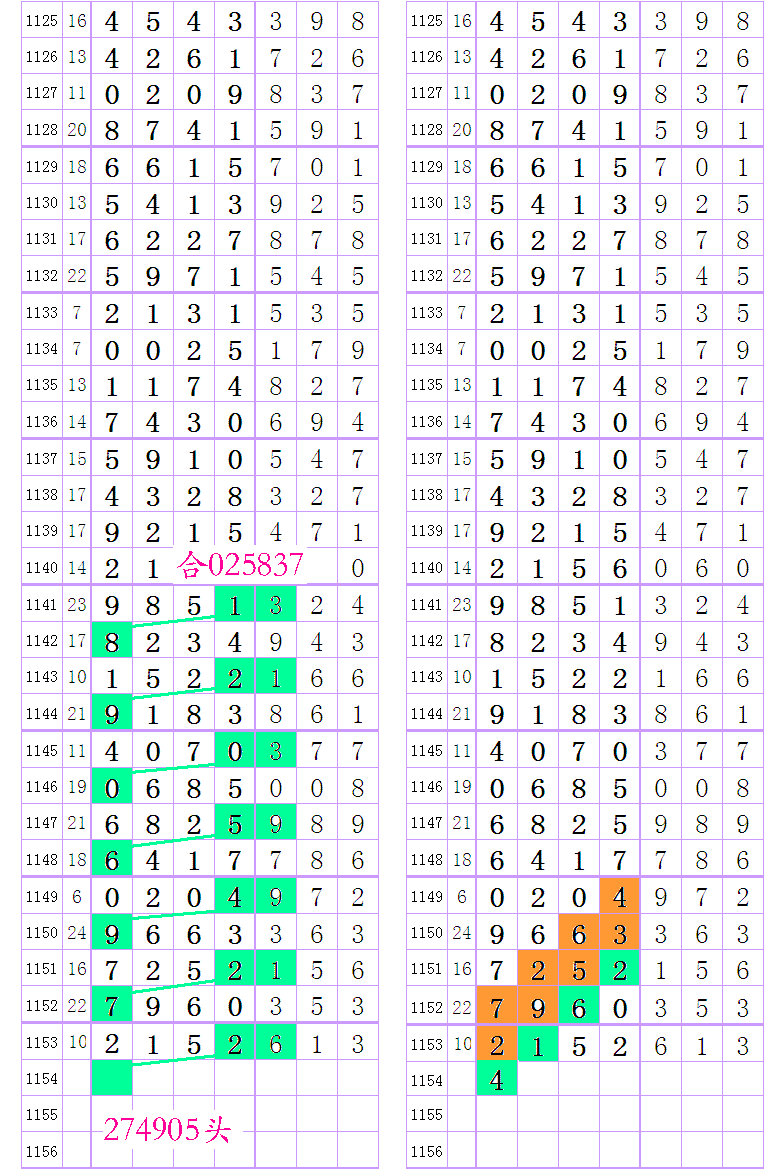Click the pink text 合025837
The width and height of the screenshot is (764, 1169).
(240, 566)
